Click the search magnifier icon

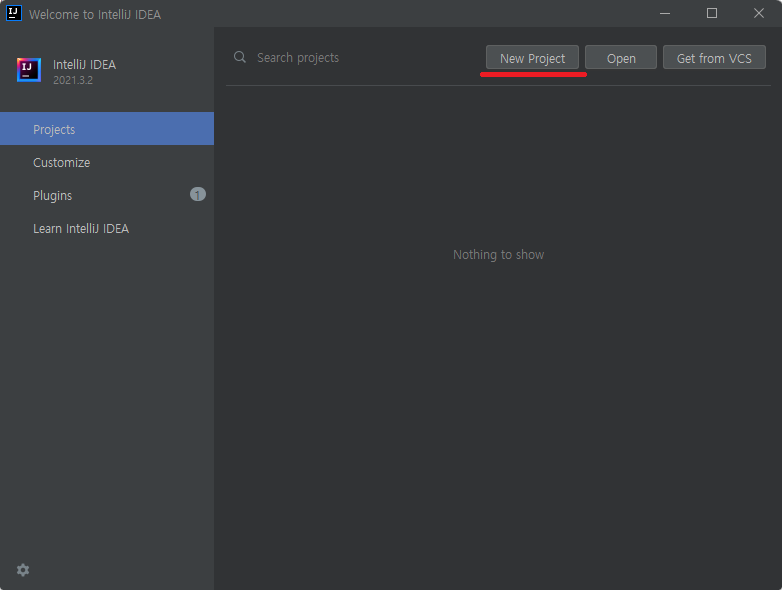coord(240,57)
